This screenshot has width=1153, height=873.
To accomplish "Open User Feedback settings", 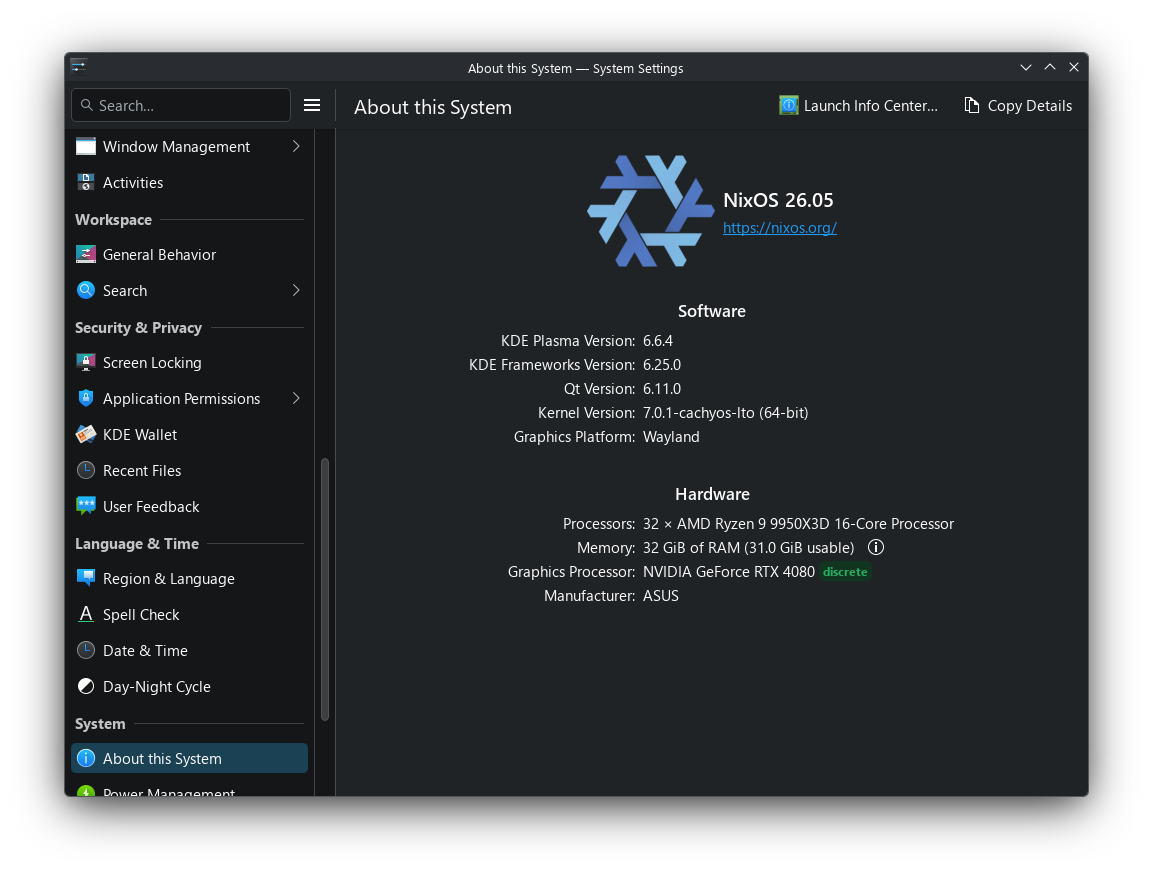I will pos(189,507).
